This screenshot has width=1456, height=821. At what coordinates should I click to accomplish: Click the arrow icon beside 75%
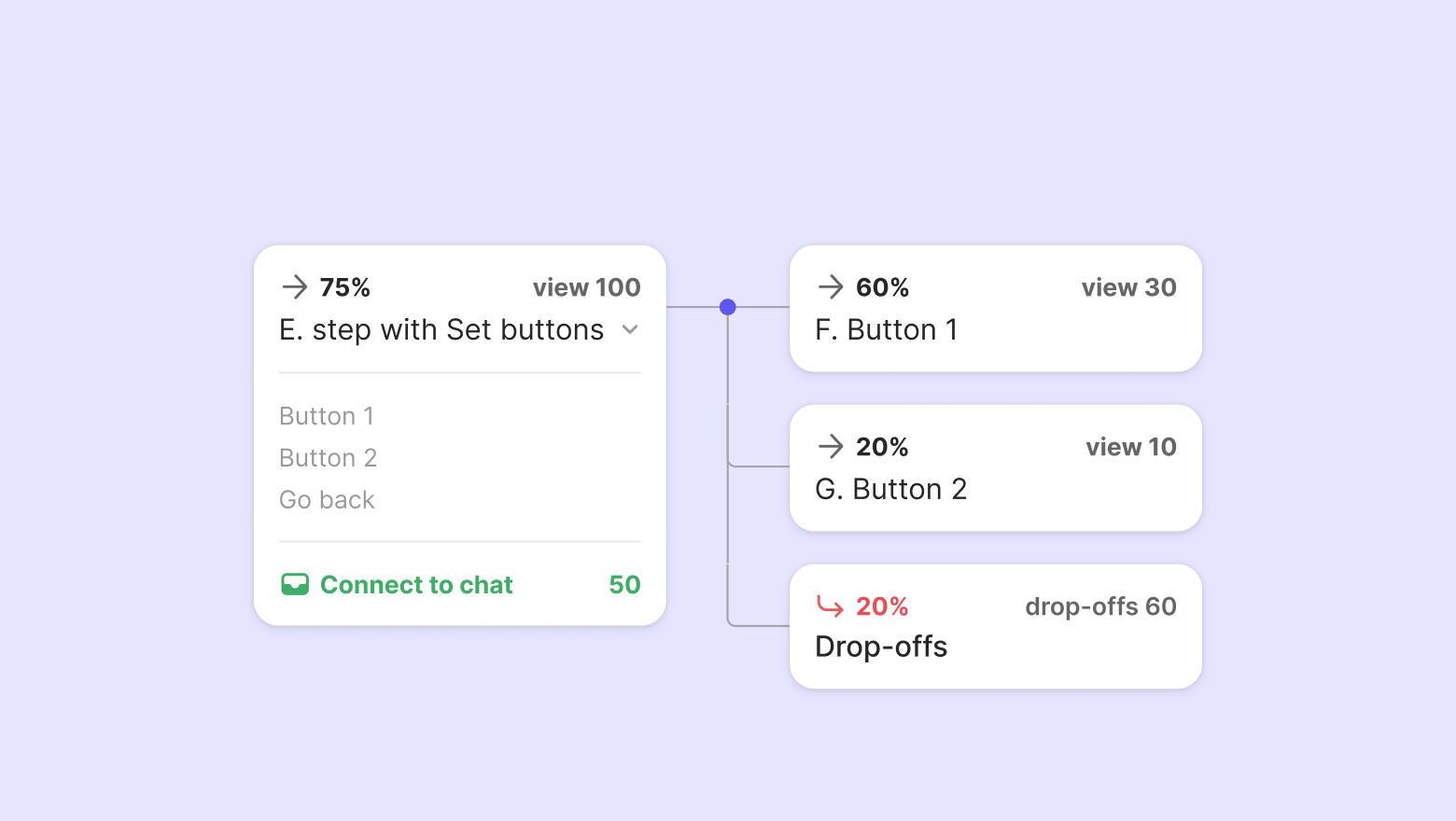point(294,286)
